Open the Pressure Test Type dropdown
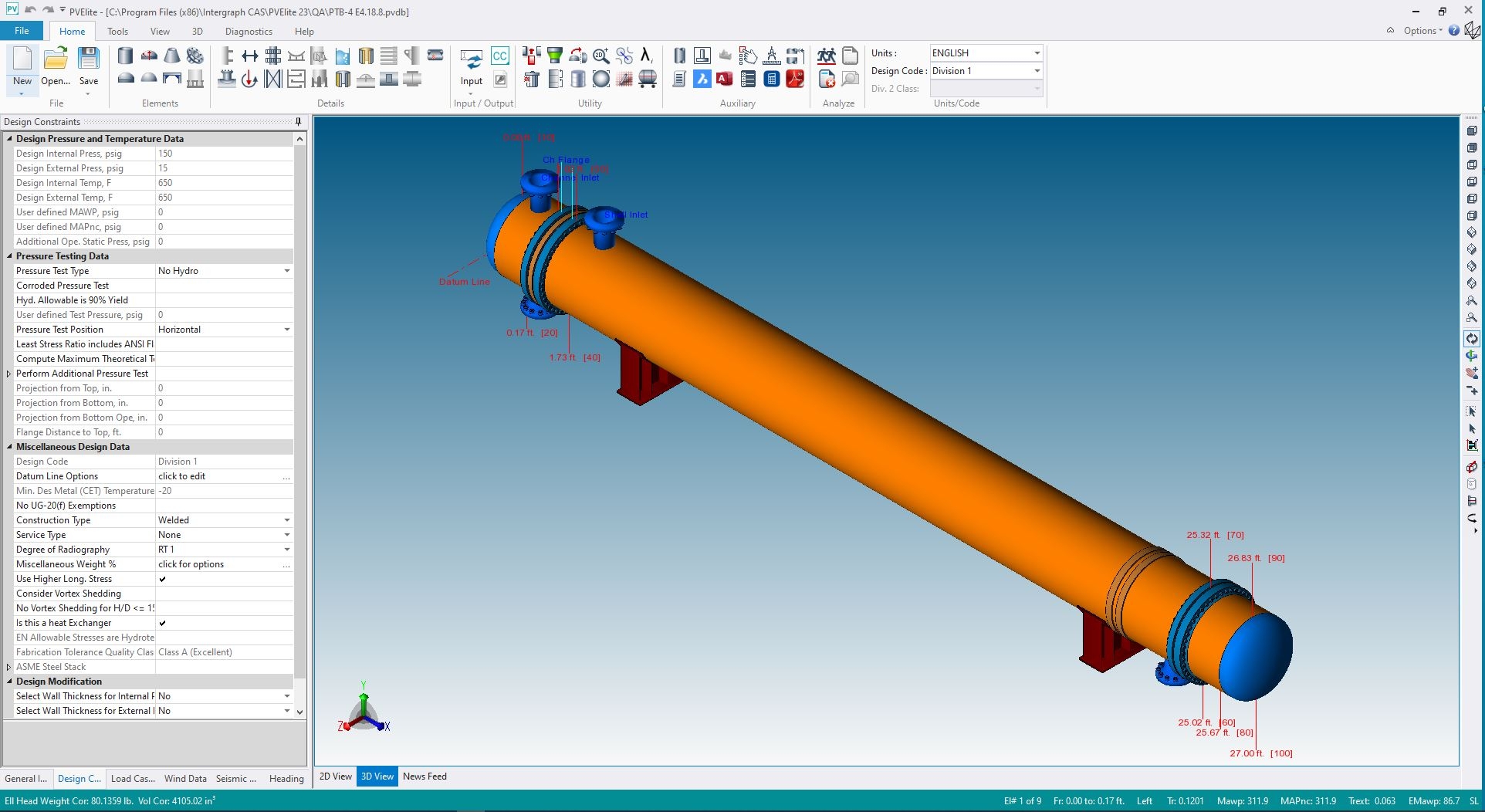Image resolution: width=1485 pixels, height=812 pixels. pos(286,271)
